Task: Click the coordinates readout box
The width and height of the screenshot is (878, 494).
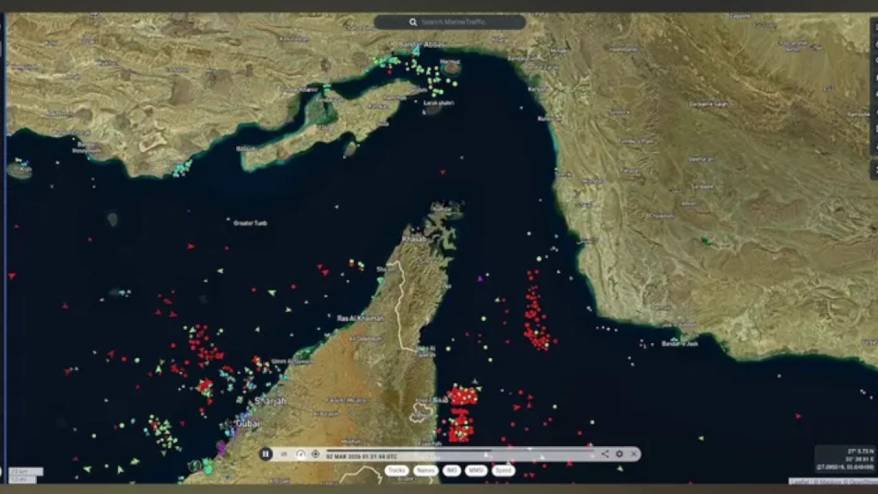Action: pyautogui.click(x=845, y=459)
